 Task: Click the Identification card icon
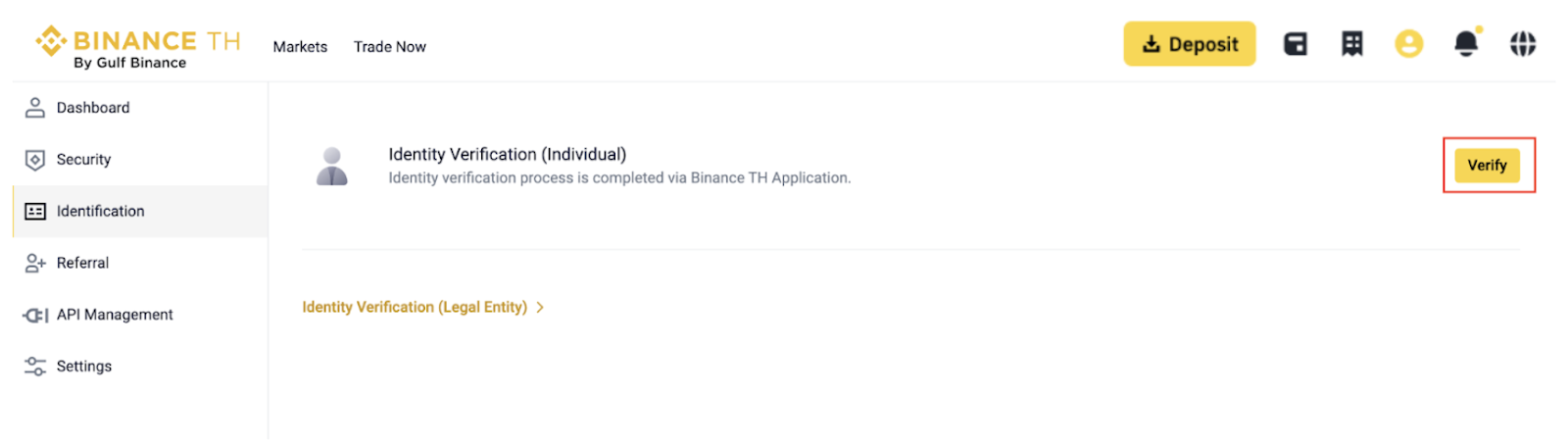tap(35, 212)
